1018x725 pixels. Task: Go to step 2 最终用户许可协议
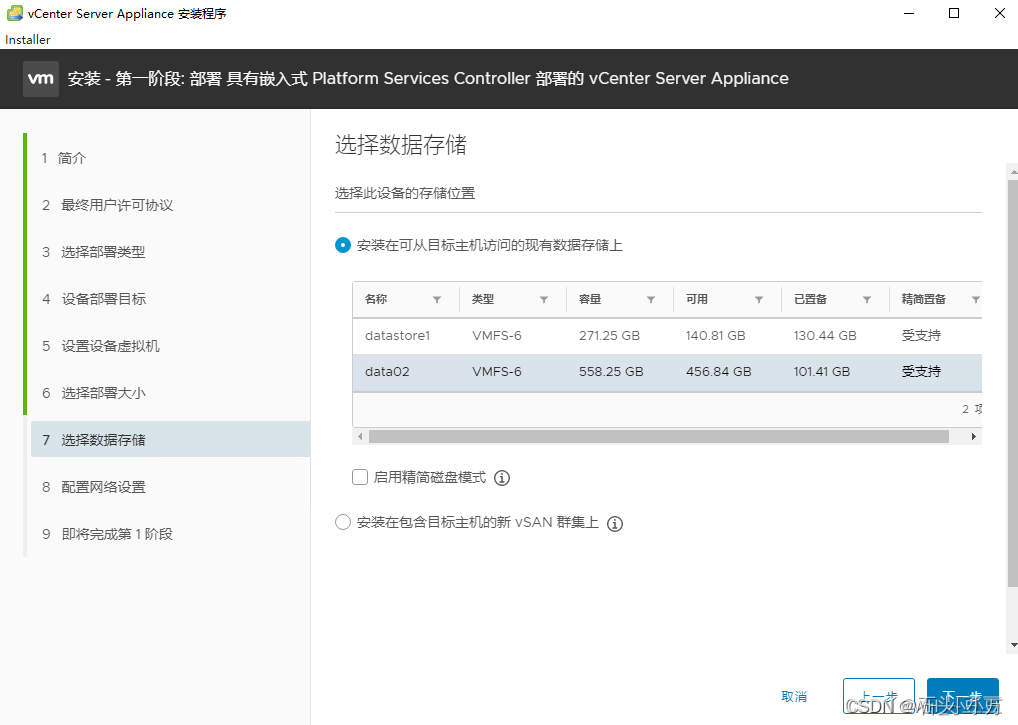pyautogui.click(x=107, y=205)
